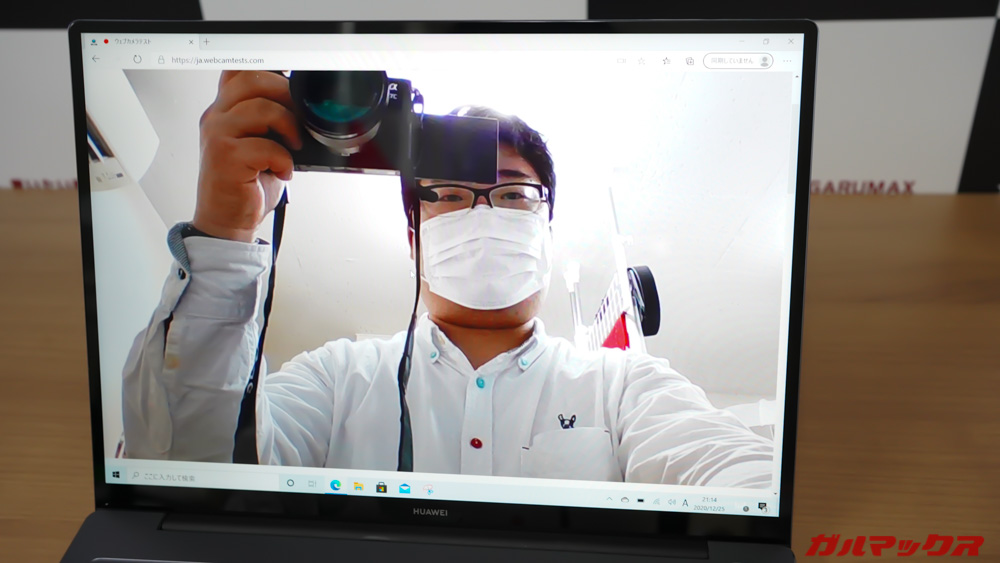
Task: Open the Collections icon
Action: [x=689, y=61]
